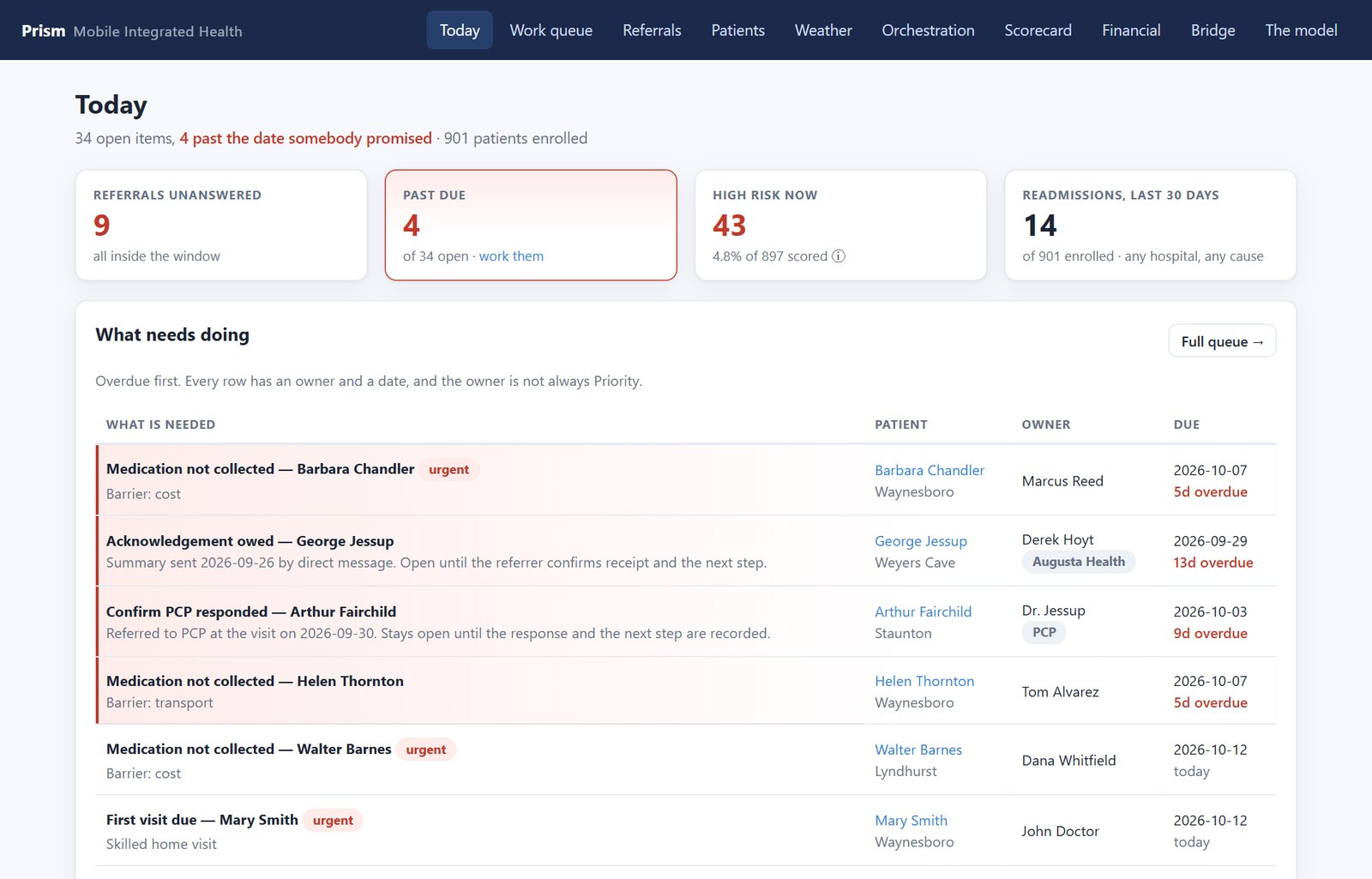1372x879 pixels.
Task: Click the PCP badge under Dr. Jessup
Action: coord(1044,632)
